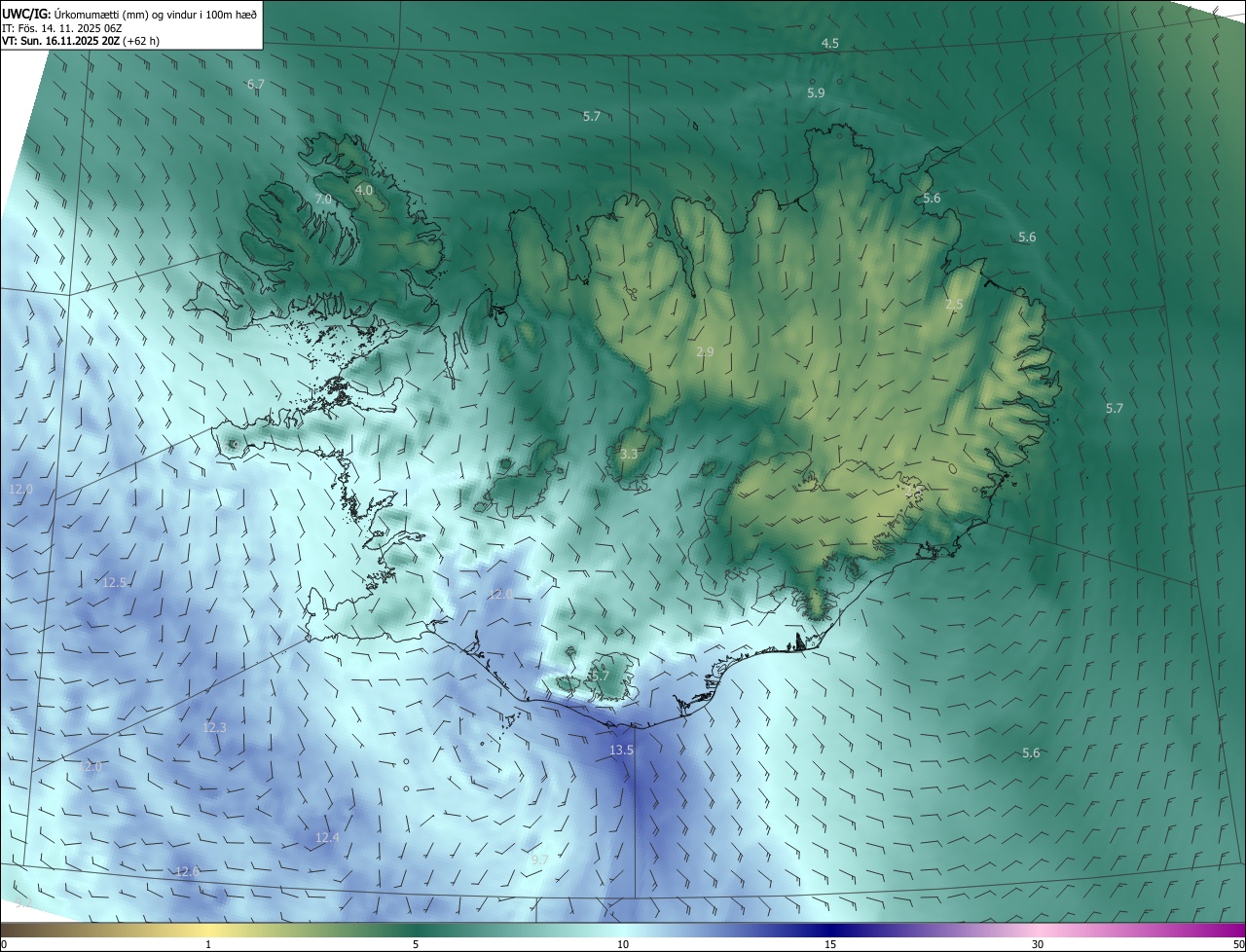1246x952 pixels.
Task: Select the 4.5 value label
Action: click(830, 44)
